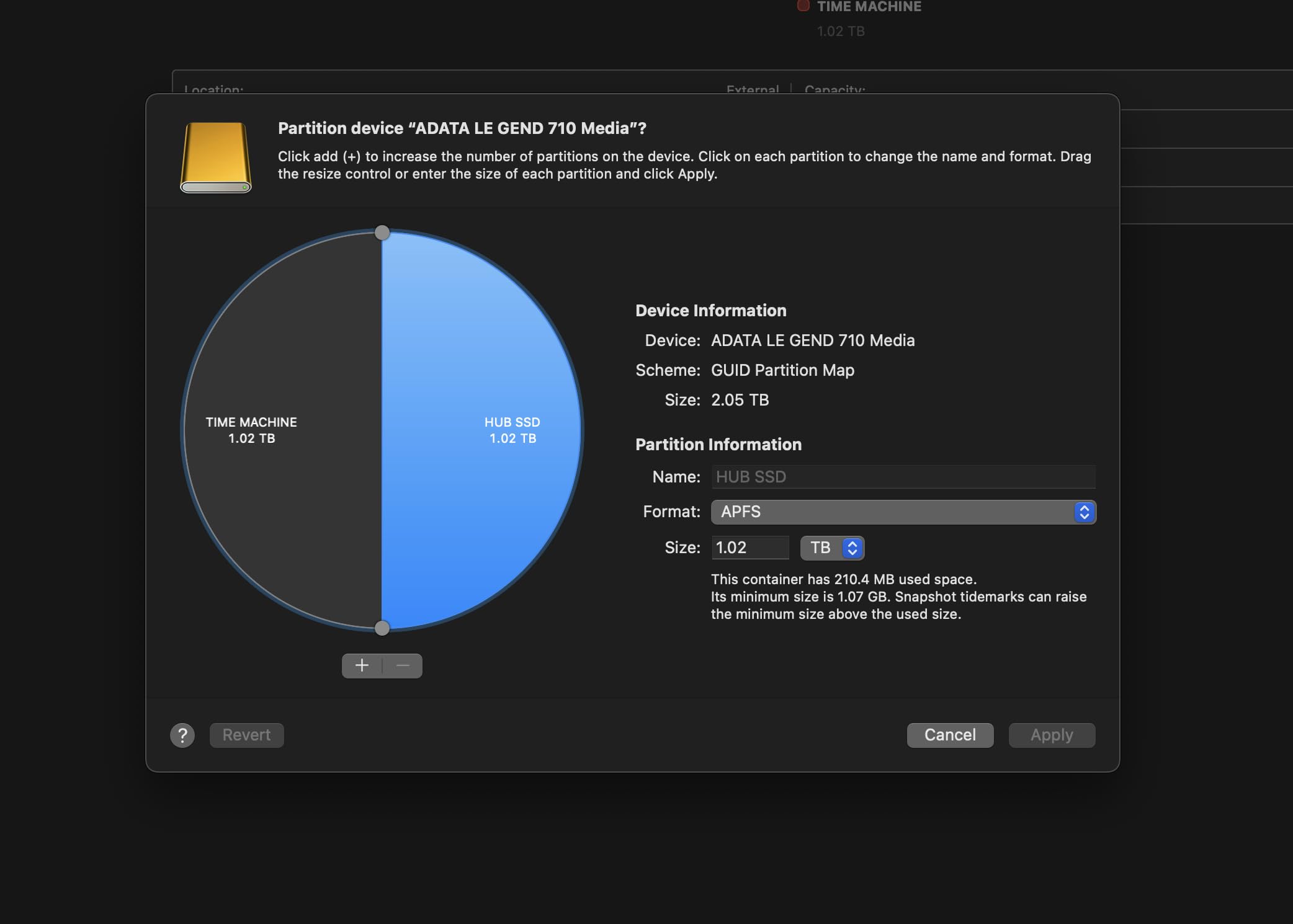Click the GUID Partition Map scheme value
This screenshot has width=1293, height=924.
(782, 370)
